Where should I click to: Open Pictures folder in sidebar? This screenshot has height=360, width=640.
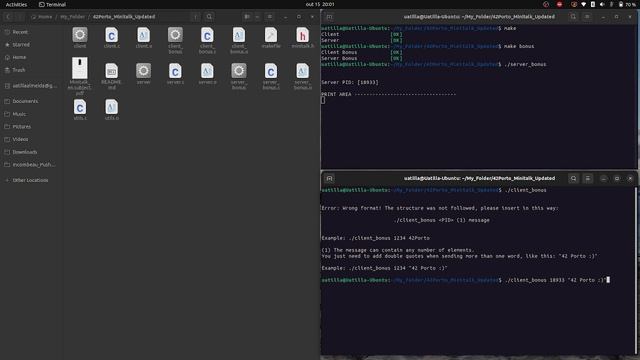point(32,127)
